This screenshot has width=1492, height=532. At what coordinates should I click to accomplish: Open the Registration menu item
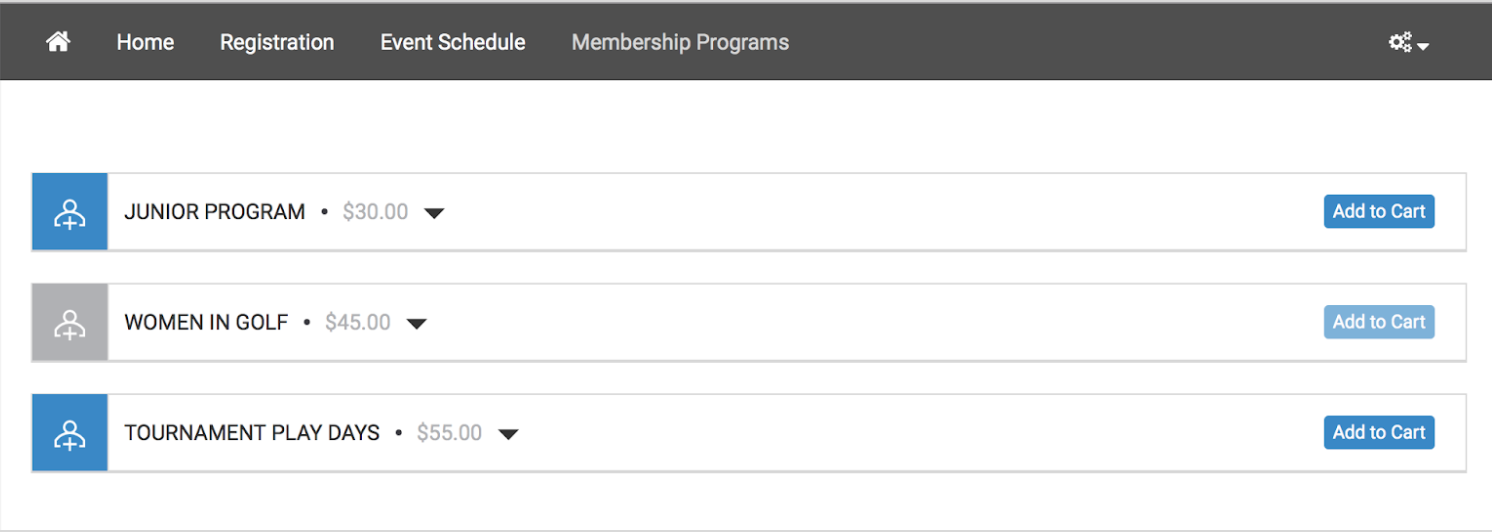click(x=277, y=42)
